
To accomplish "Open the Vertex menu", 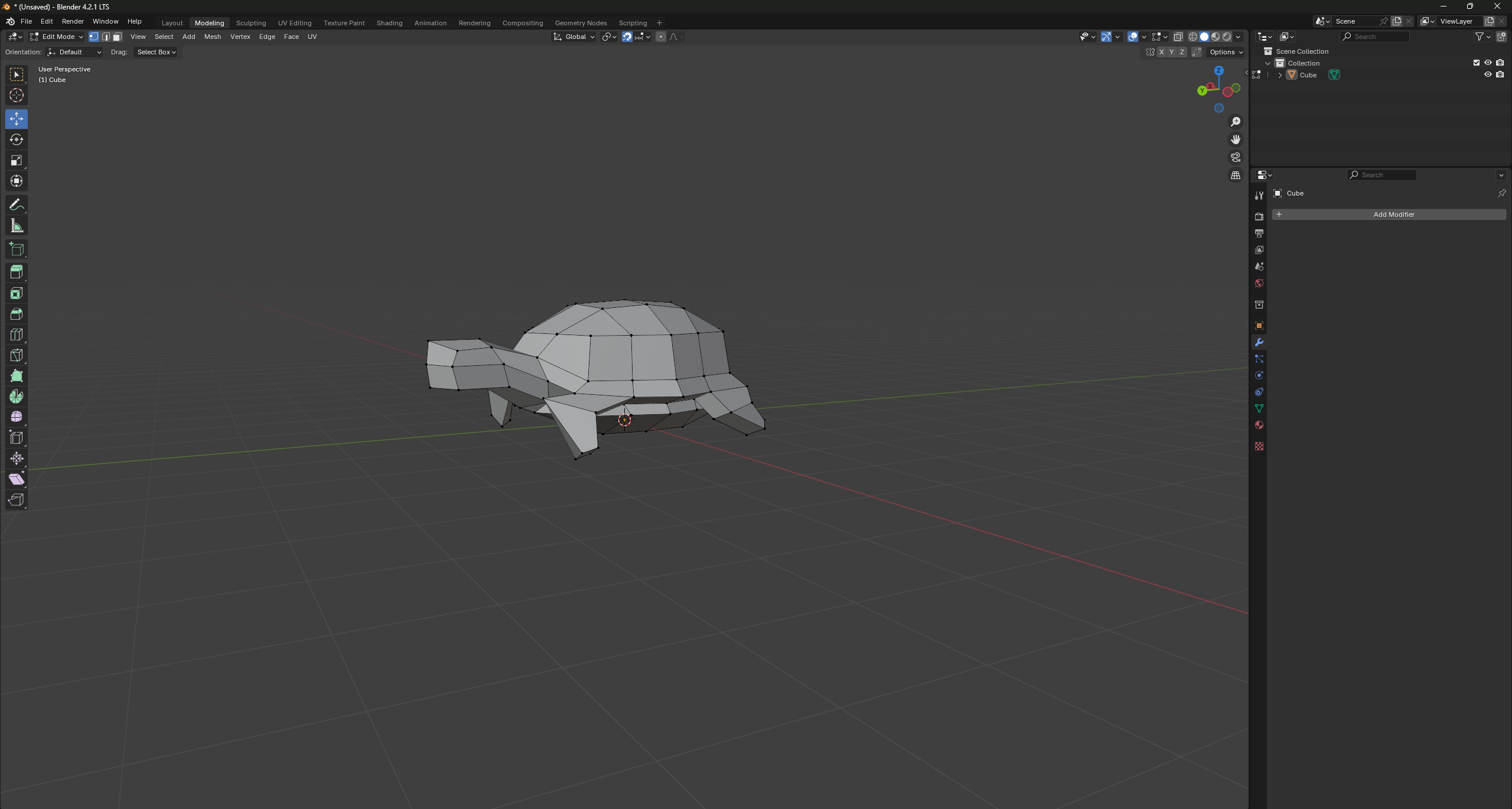I will (240, 37).
